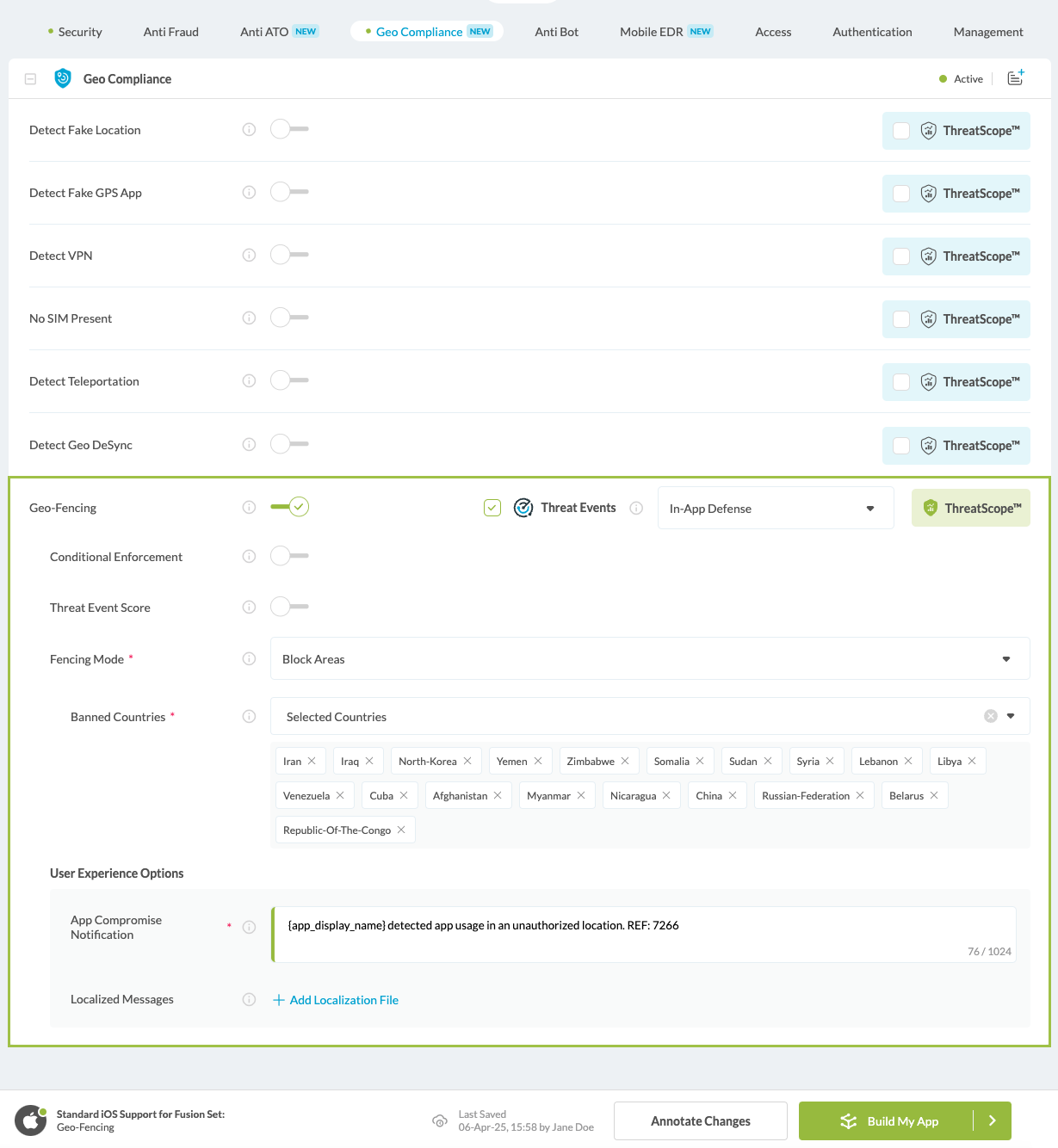Viewport: 1058px width, 1148px height.
Task: Remove Russian-Federation tag from banned list
Action: pyautogui.click(x=860, y=796)
